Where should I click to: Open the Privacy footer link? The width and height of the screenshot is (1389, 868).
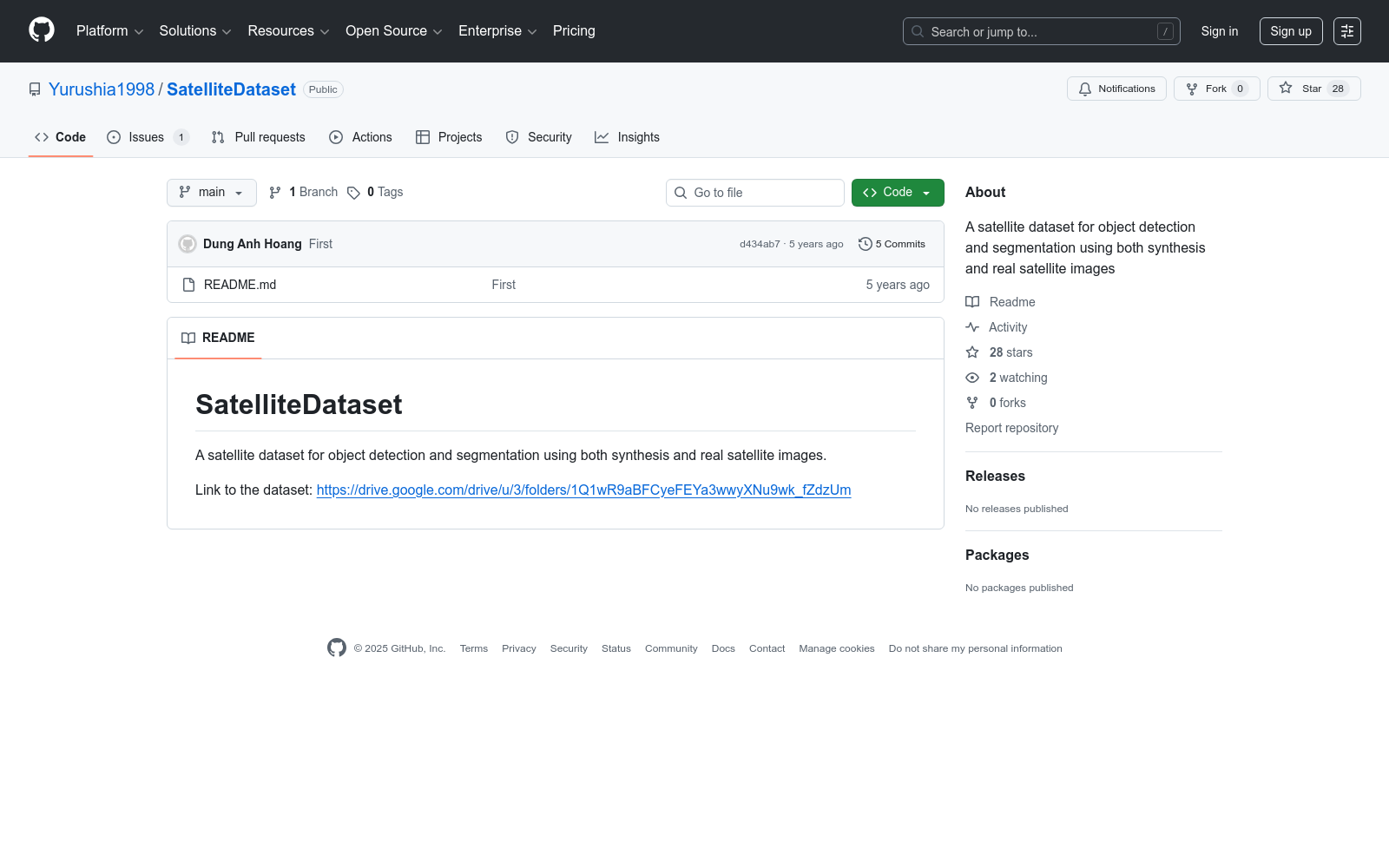tap(519, 648)
